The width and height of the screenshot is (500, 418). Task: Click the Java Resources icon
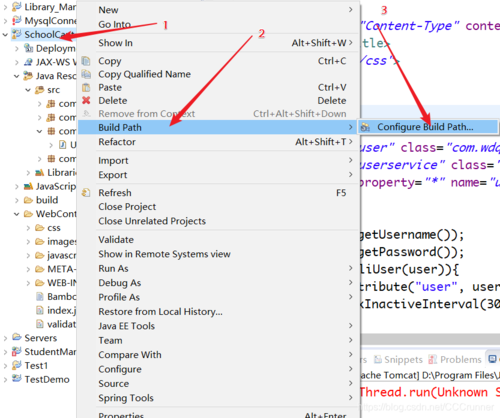tap(28, 76)
